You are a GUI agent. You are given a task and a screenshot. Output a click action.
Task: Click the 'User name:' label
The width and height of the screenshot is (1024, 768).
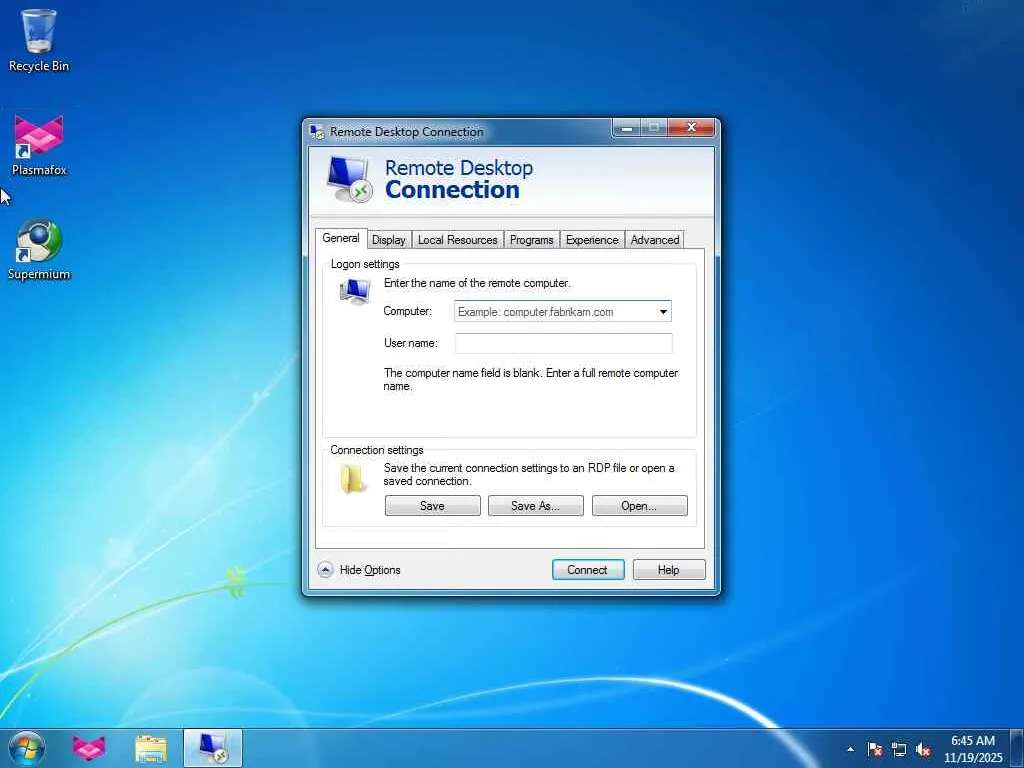coord(411,343)
